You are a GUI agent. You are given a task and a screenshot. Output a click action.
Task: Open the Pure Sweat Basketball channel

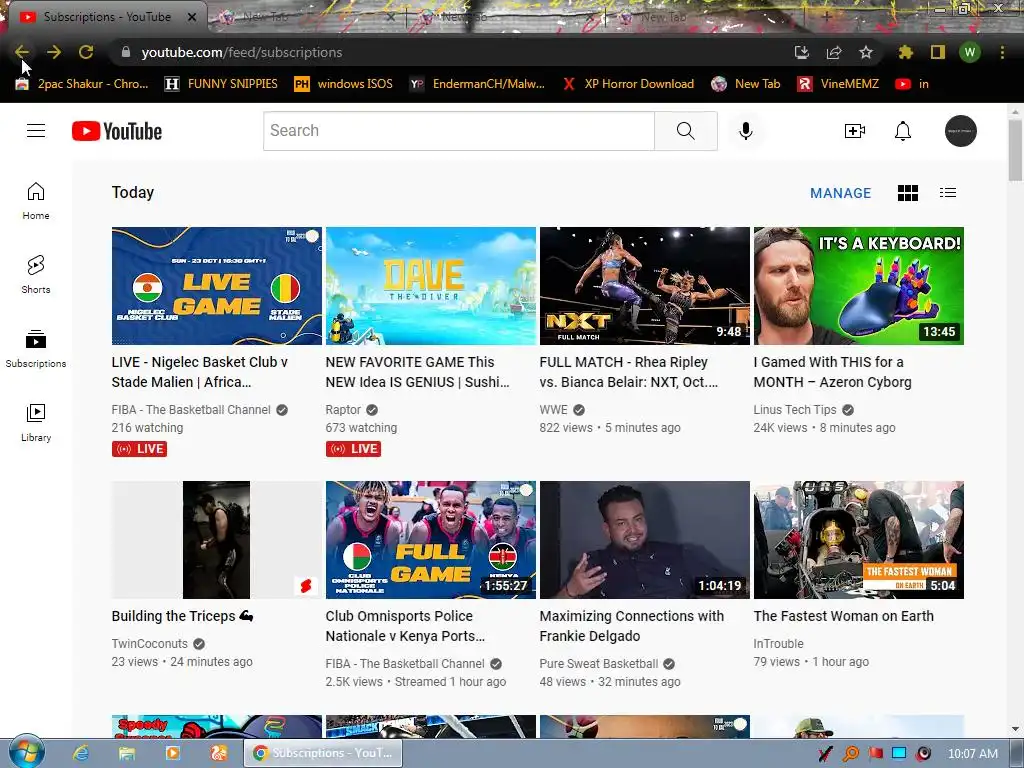pyautogui.click(x=599, y=664)
